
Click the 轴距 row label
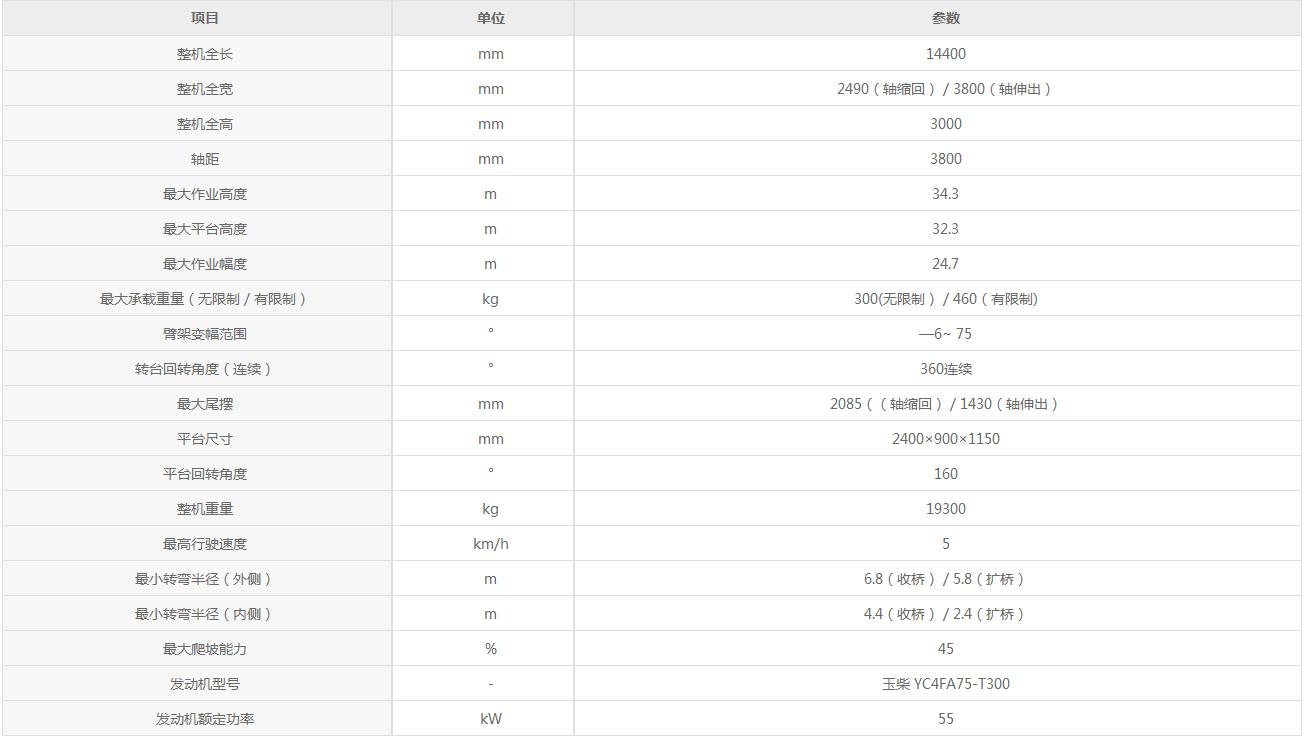coord(205,159)
